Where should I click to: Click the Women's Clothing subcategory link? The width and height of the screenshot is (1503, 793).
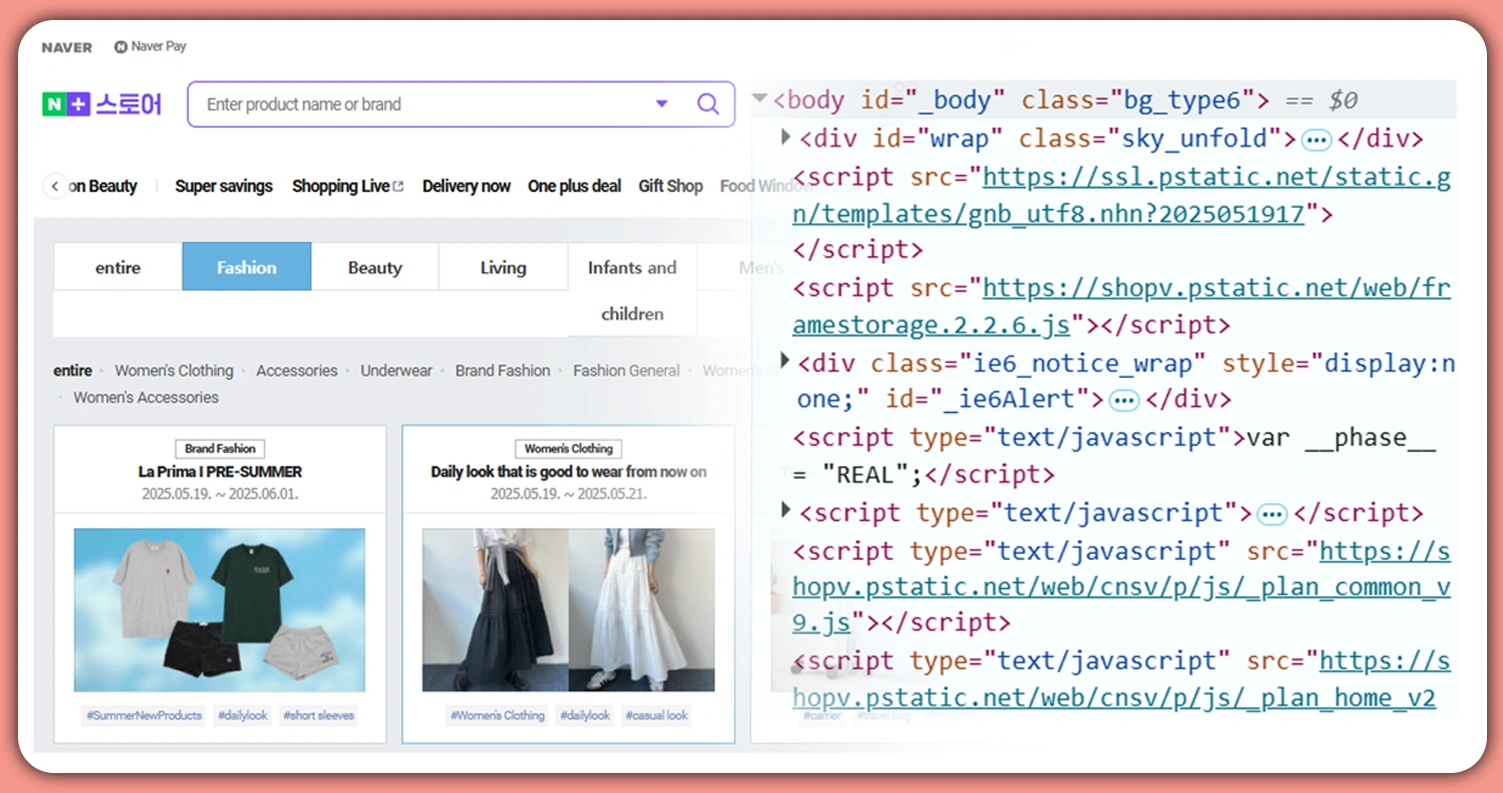(173, 370)
